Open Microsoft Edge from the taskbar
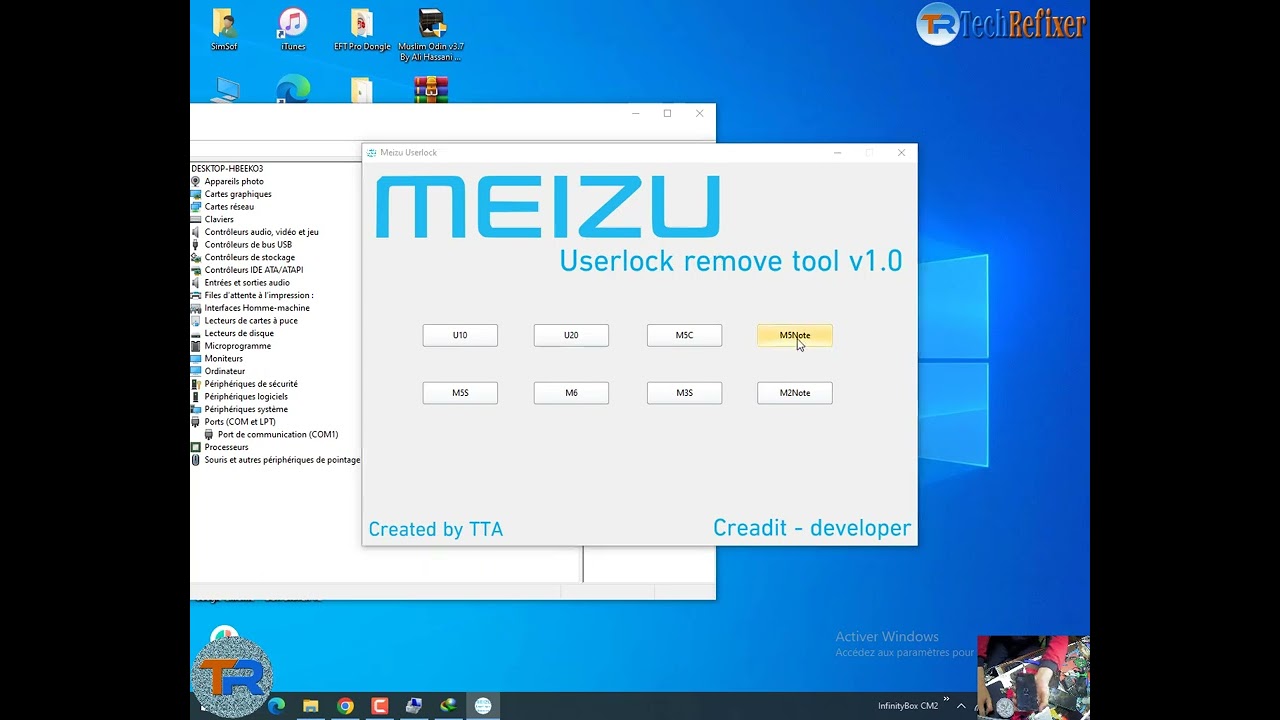The image size is (1280, 720). tap(277, 706)
